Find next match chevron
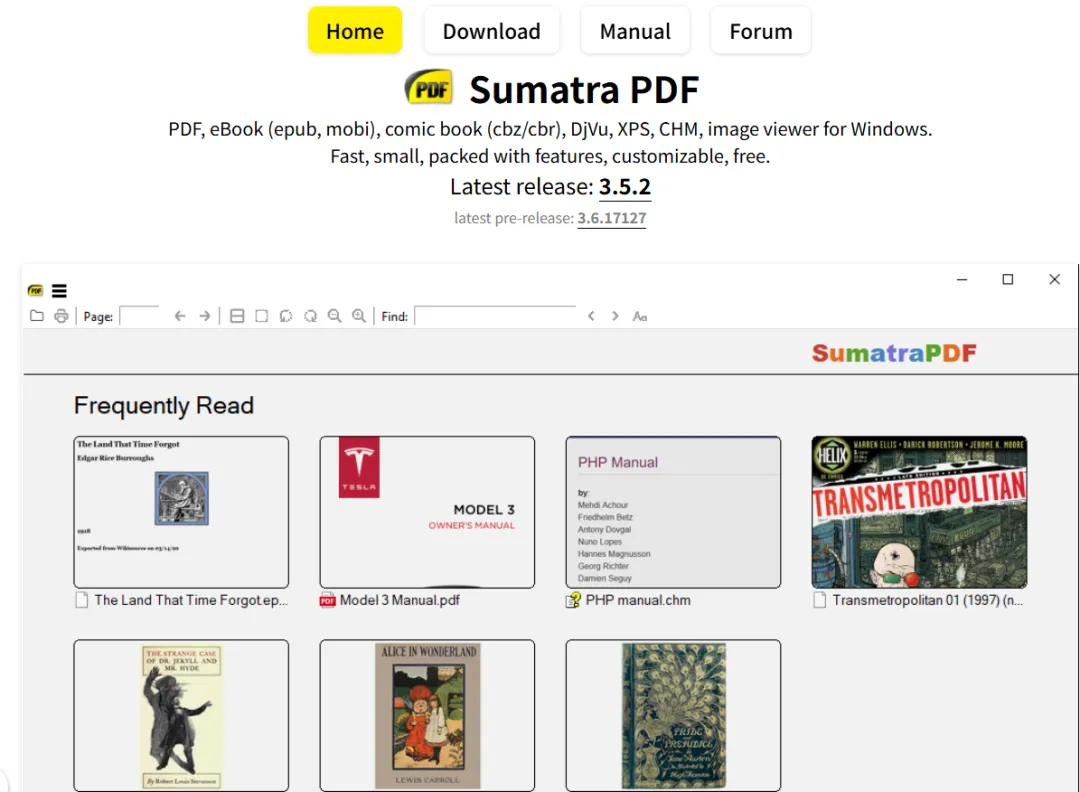Image resolution: width=1080 pixels, height=792 pixels. [615, 316]
